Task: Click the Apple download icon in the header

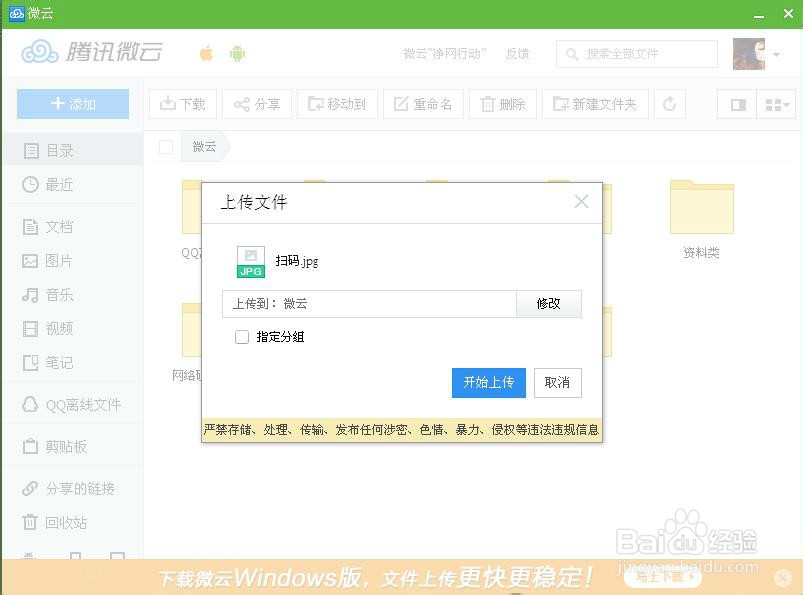Action: [x=204, y=52]
